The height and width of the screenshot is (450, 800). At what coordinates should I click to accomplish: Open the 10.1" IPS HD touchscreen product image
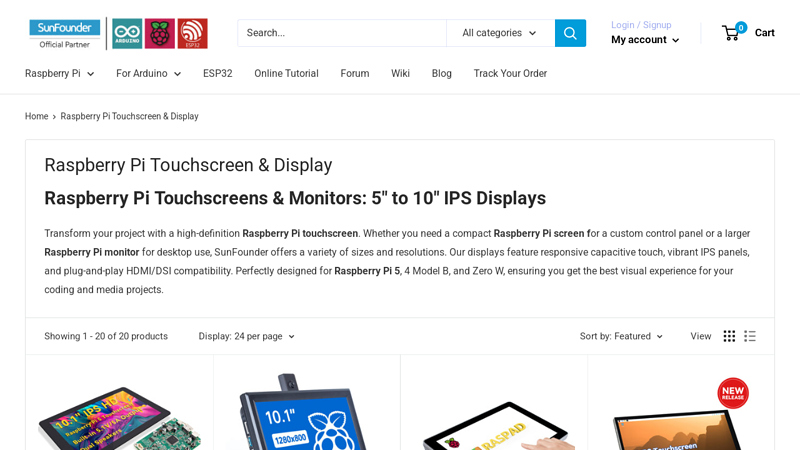[119, 416]
